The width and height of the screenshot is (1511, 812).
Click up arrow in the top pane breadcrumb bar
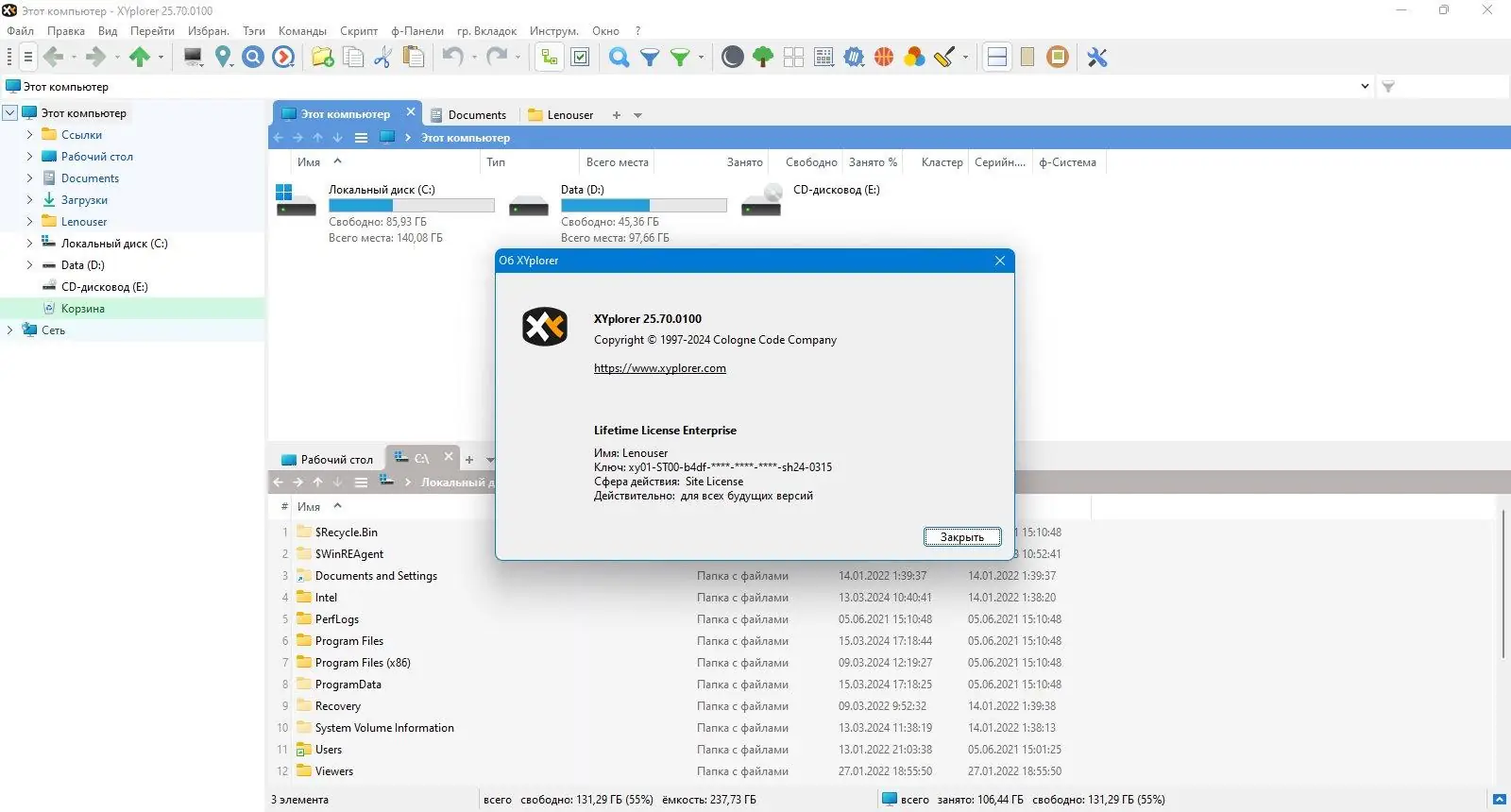pyautogui.click(x=317, y=138)
